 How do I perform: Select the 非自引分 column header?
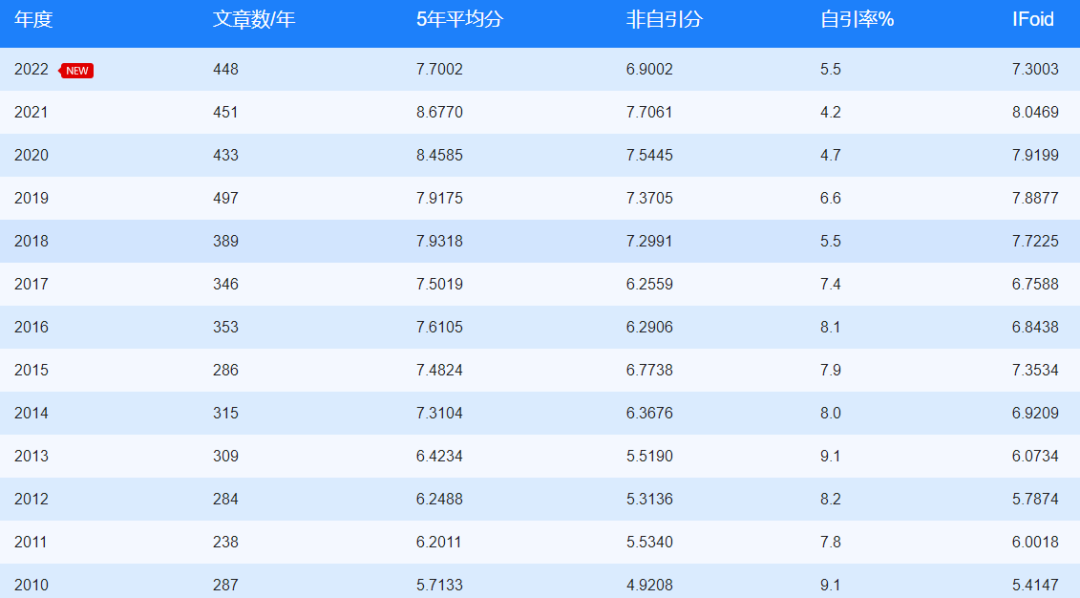[x=664, y=19]
